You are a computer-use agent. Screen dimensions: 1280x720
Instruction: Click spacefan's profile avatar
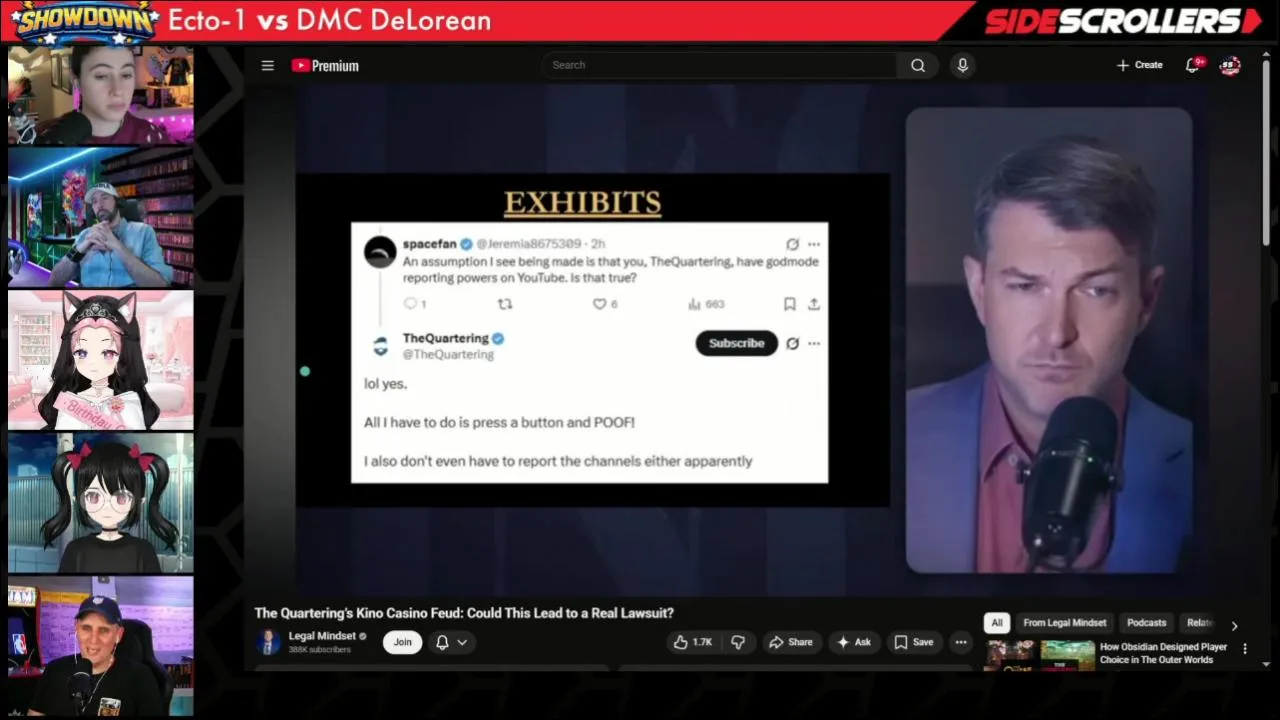(x=380, y=252)
